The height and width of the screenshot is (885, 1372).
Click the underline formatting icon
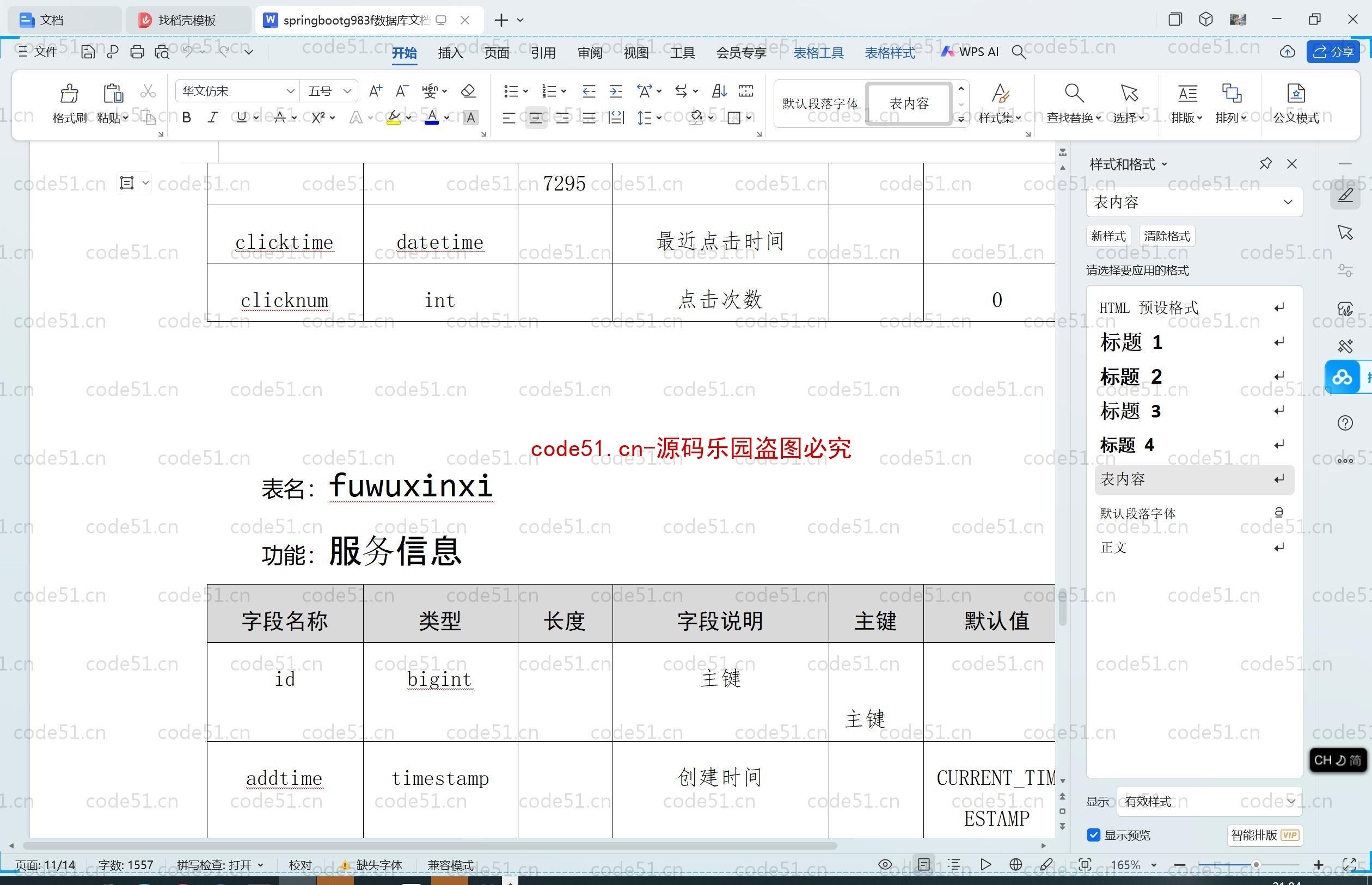[244, 119]
